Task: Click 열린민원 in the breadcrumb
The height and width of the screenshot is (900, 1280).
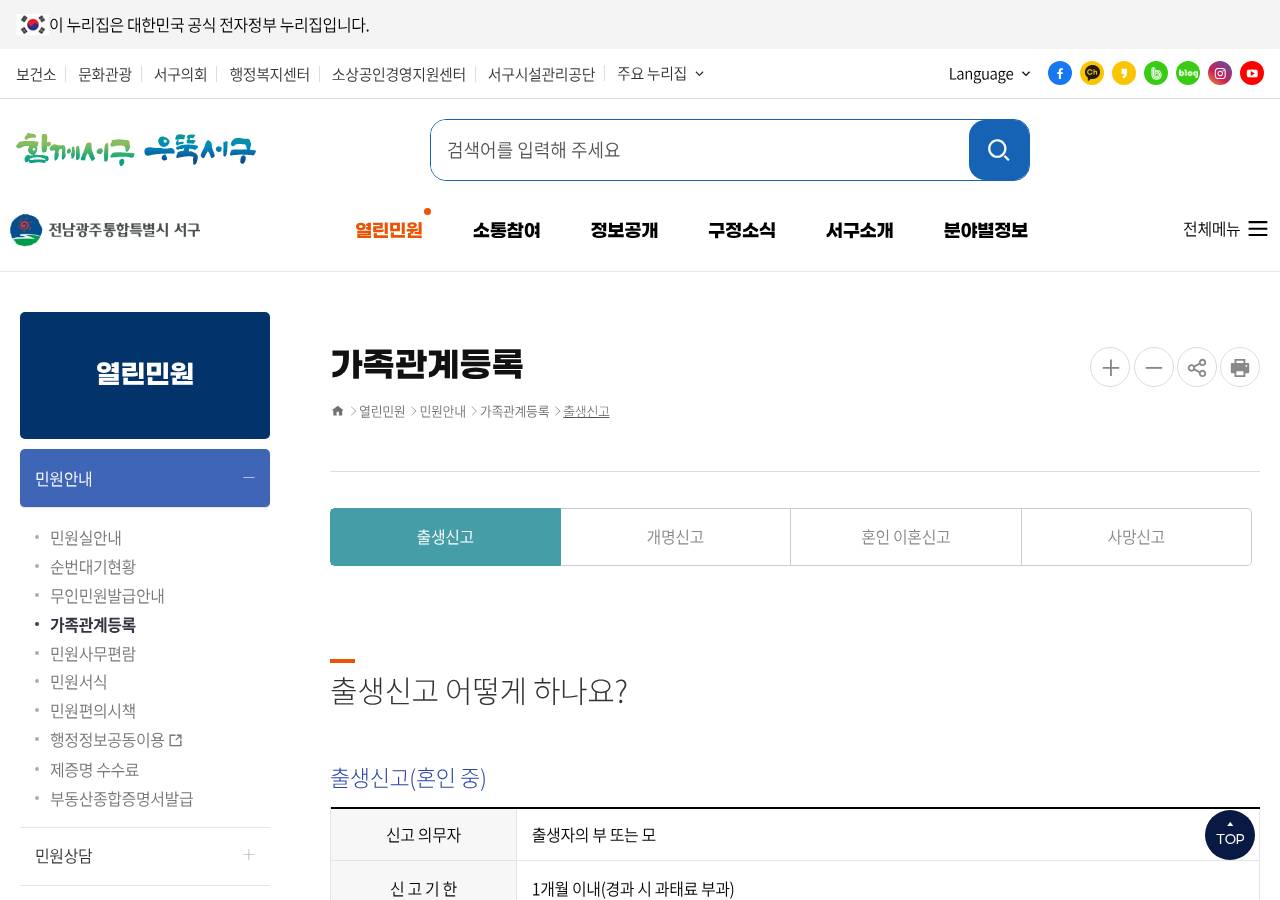Action: (x=382, y=411)
